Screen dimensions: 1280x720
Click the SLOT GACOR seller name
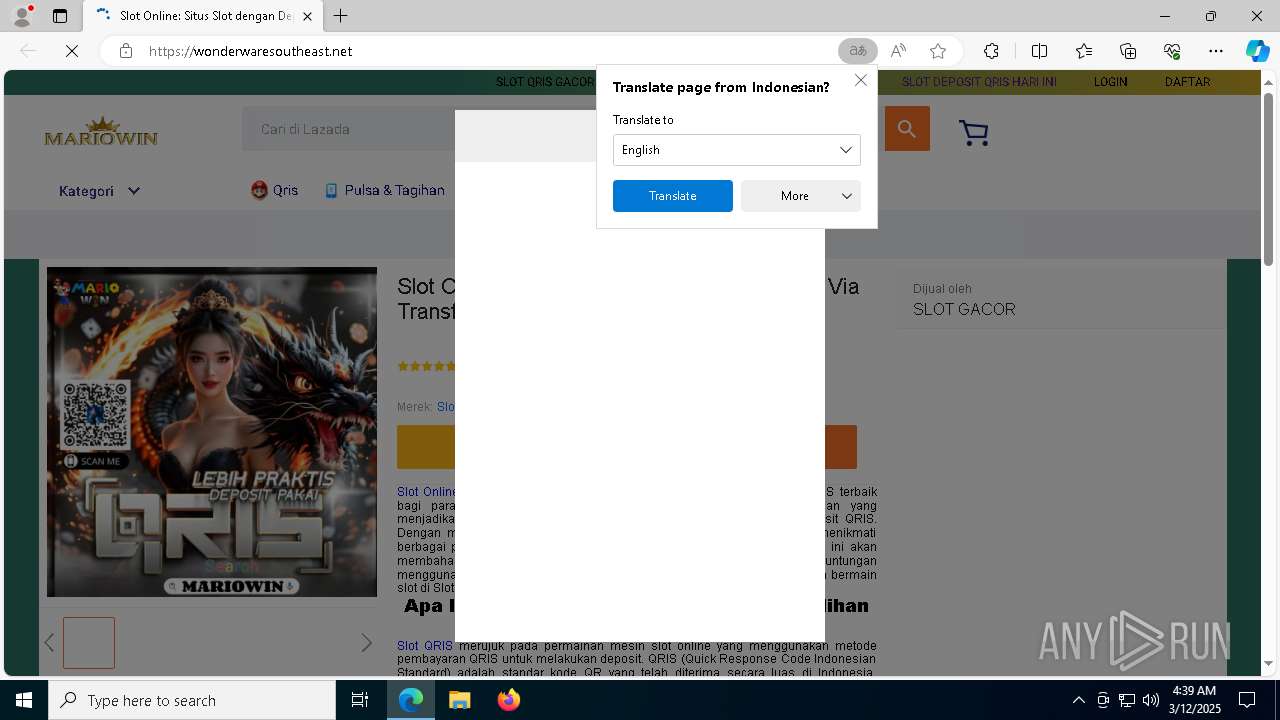(964, 310)
